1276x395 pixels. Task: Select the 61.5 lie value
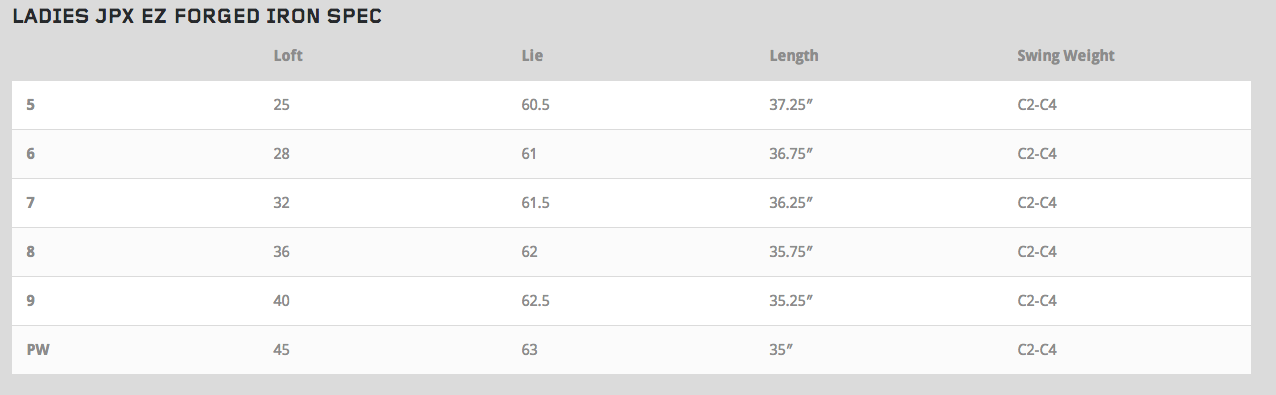point(535,202)
